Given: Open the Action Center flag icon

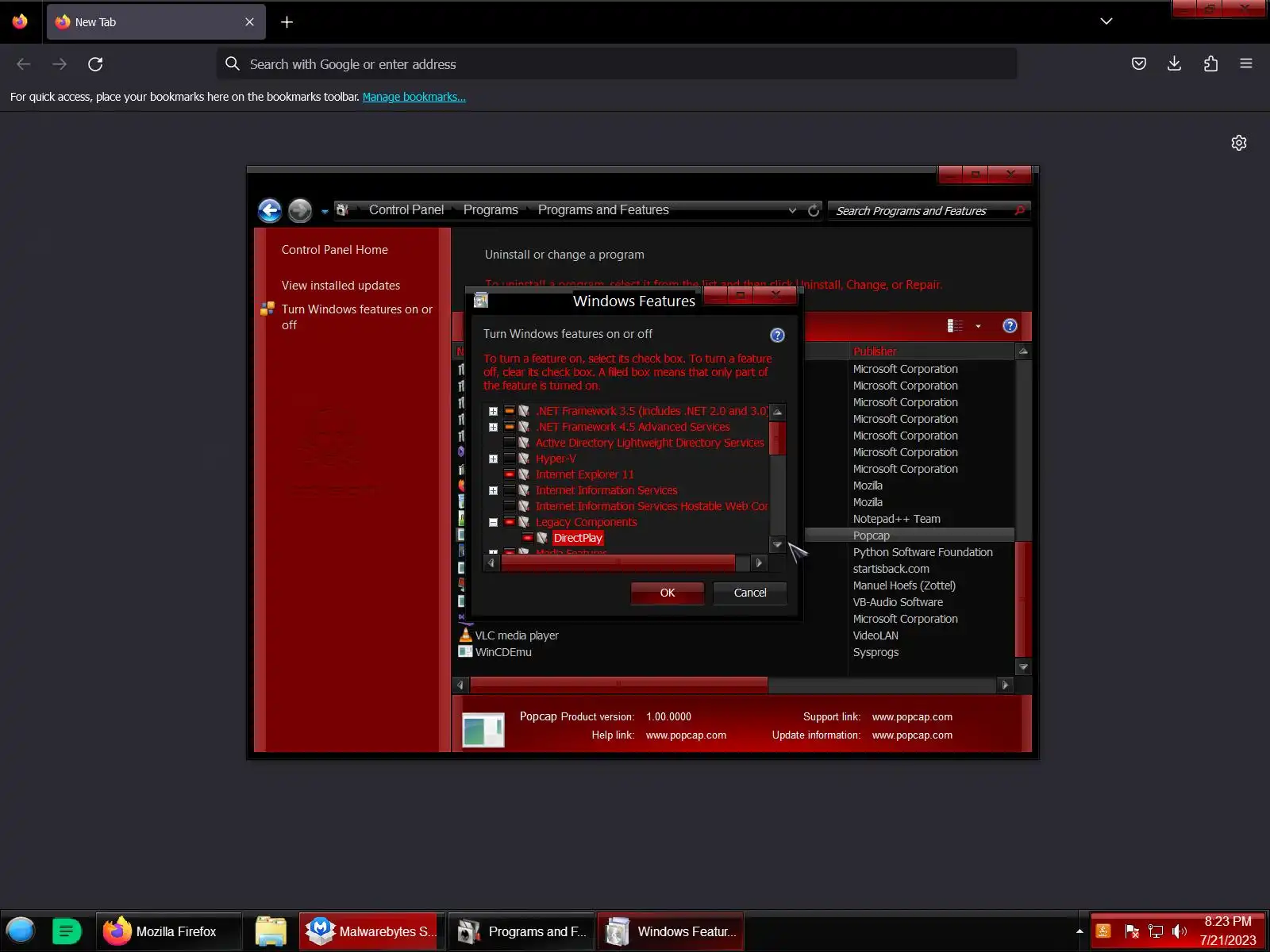Looking at the screenshot, I should 1132,931.
